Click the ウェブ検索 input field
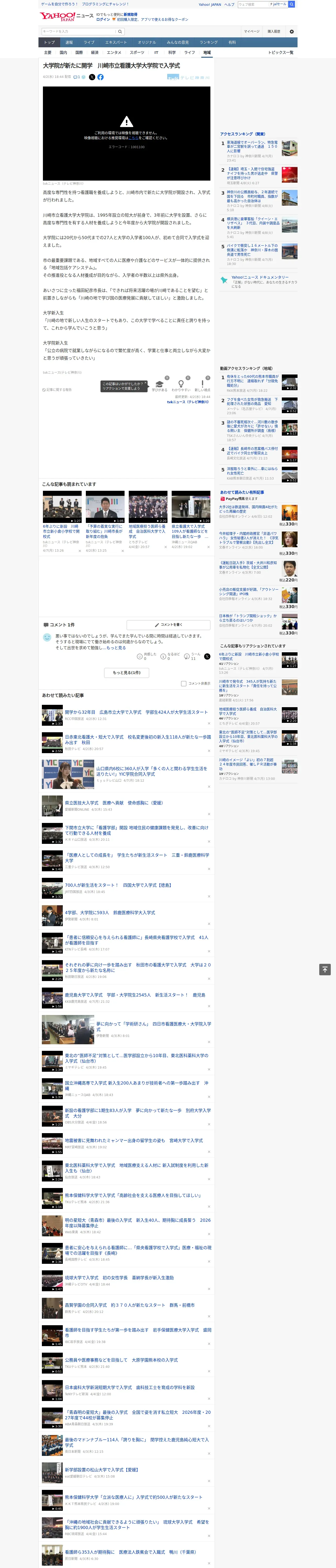 [x=254, y=4]
